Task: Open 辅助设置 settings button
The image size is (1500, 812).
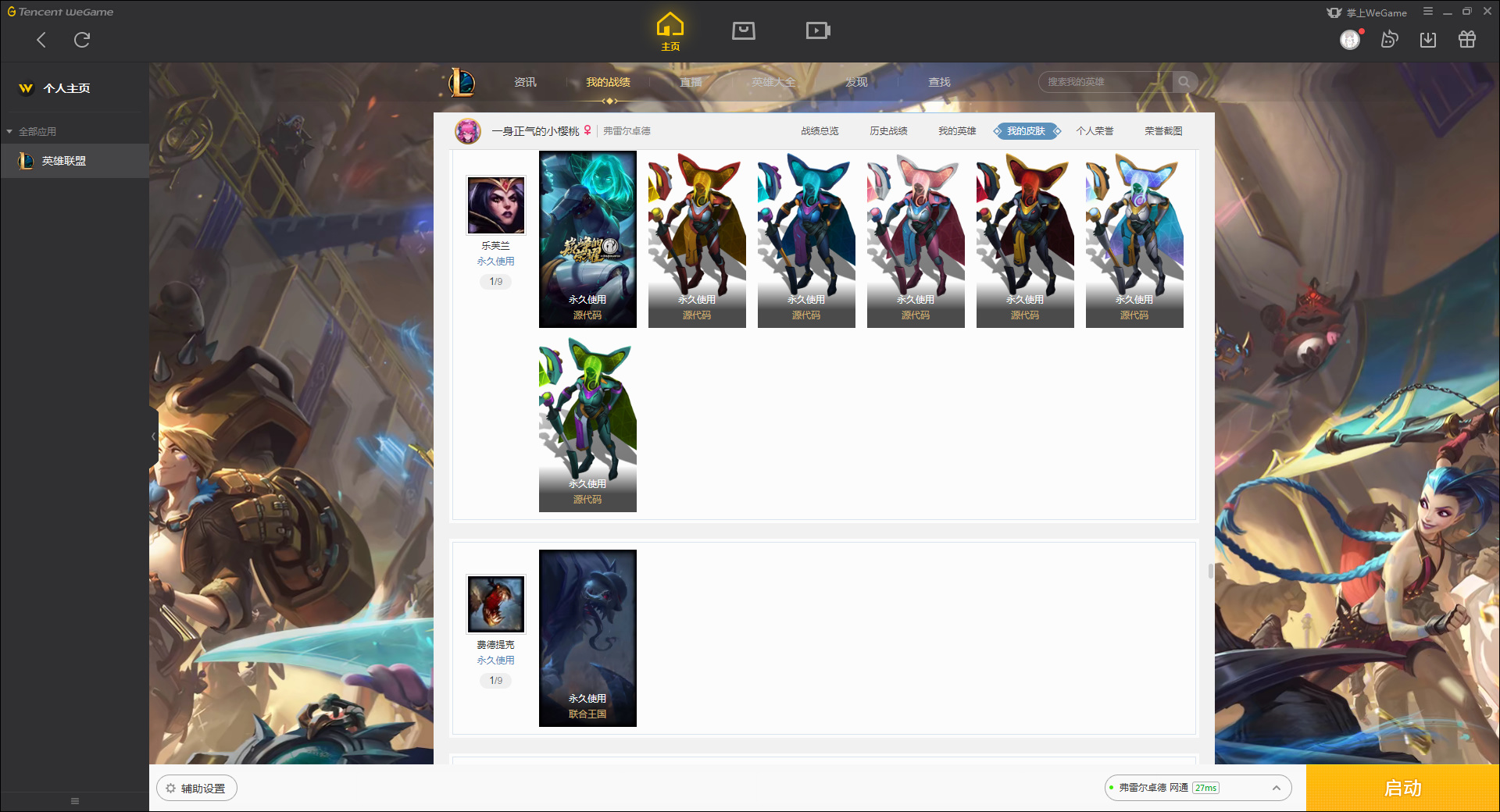Action: [197, 789]
